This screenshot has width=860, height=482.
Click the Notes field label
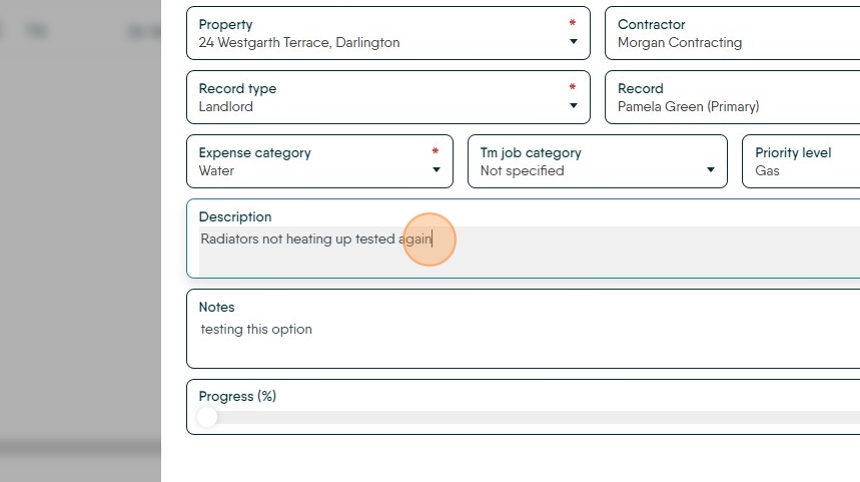[216, 307]
